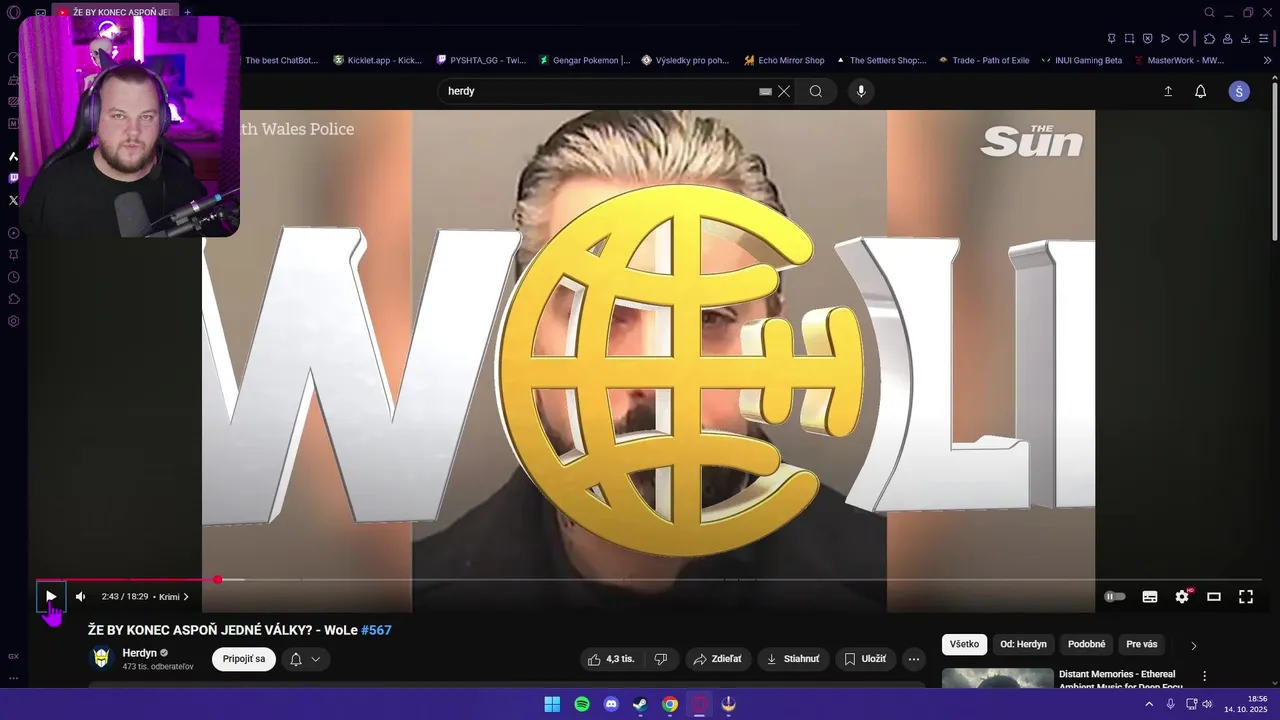Open notification bell dropdown for Herdyn
1280x720 pixels.
tap(305, 659)
